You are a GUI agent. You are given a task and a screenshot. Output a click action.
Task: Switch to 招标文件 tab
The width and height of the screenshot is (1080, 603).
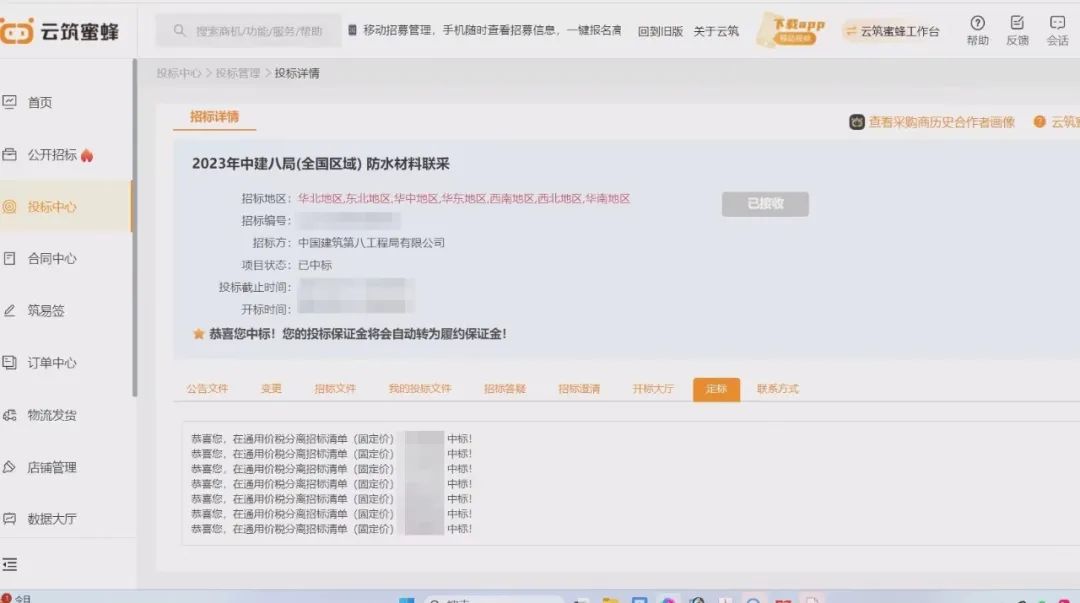335,389
